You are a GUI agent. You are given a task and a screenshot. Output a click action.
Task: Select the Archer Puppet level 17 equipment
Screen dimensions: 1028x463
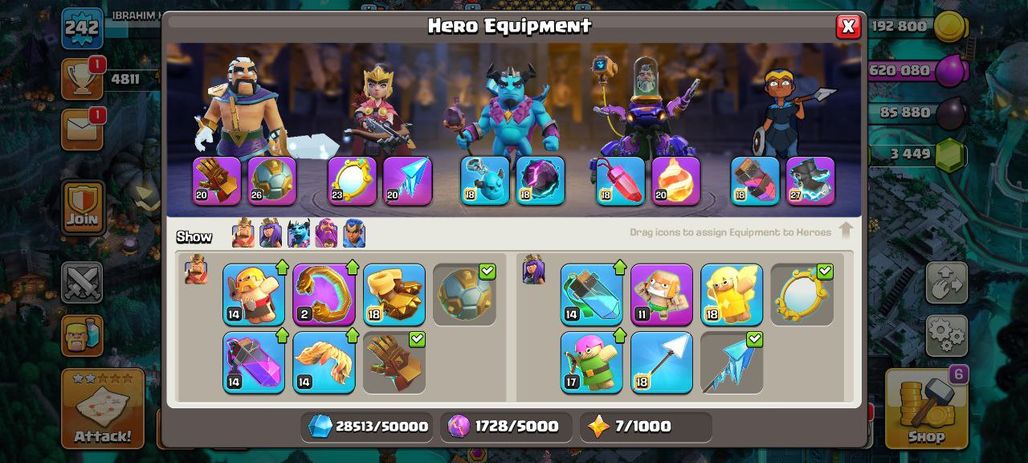[591, 362]
